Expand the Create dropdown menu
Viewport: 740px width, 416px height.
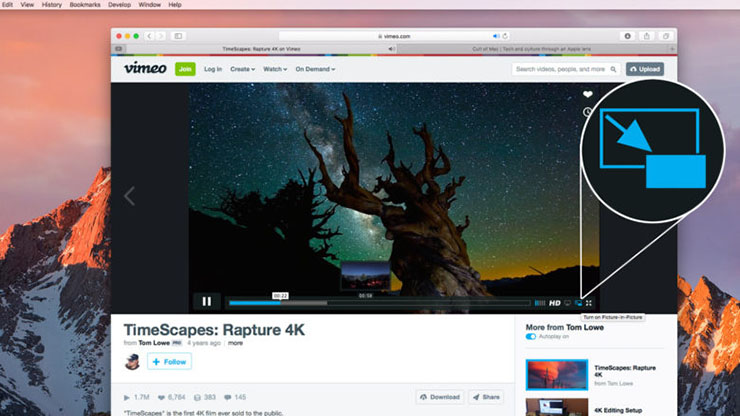click(243, 69)
